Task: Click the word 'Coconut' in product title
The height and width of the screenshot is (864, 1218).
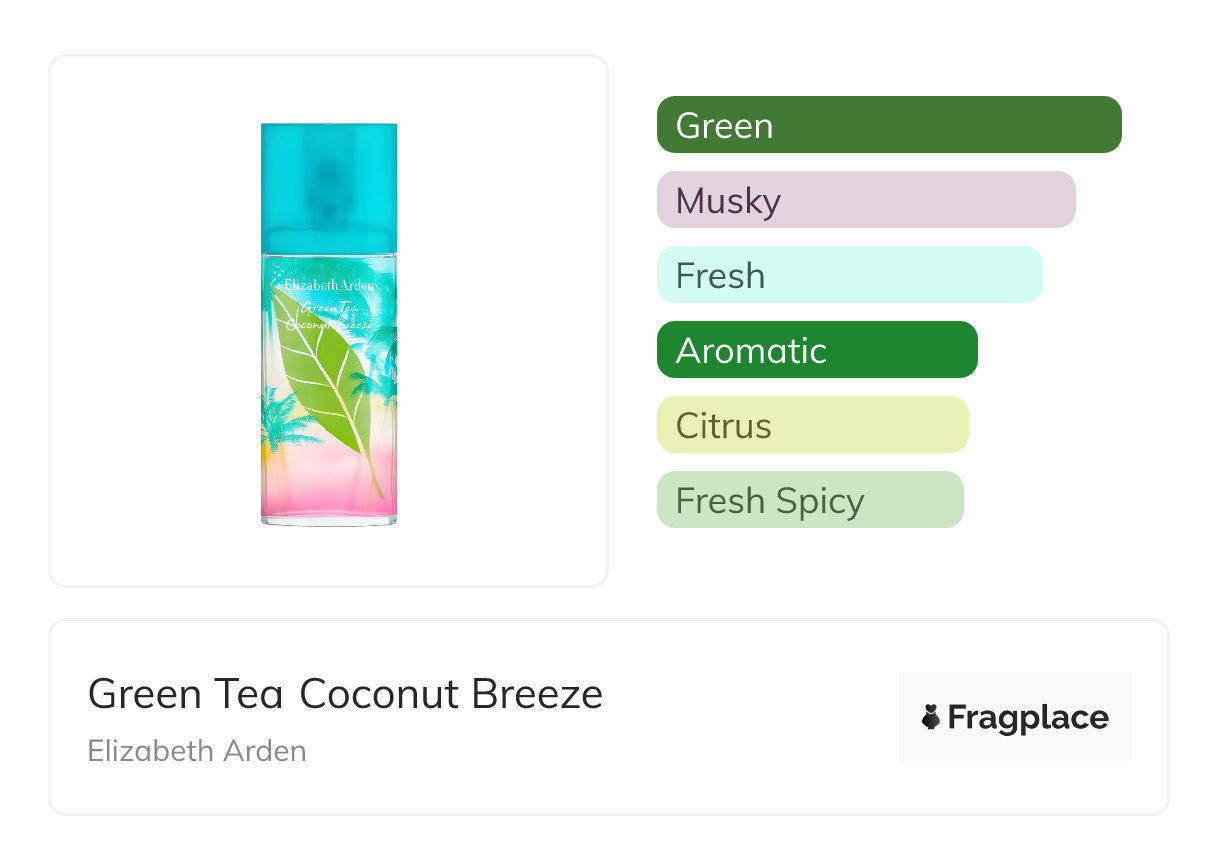Action: pyautogui.click(x=379, y=694)
